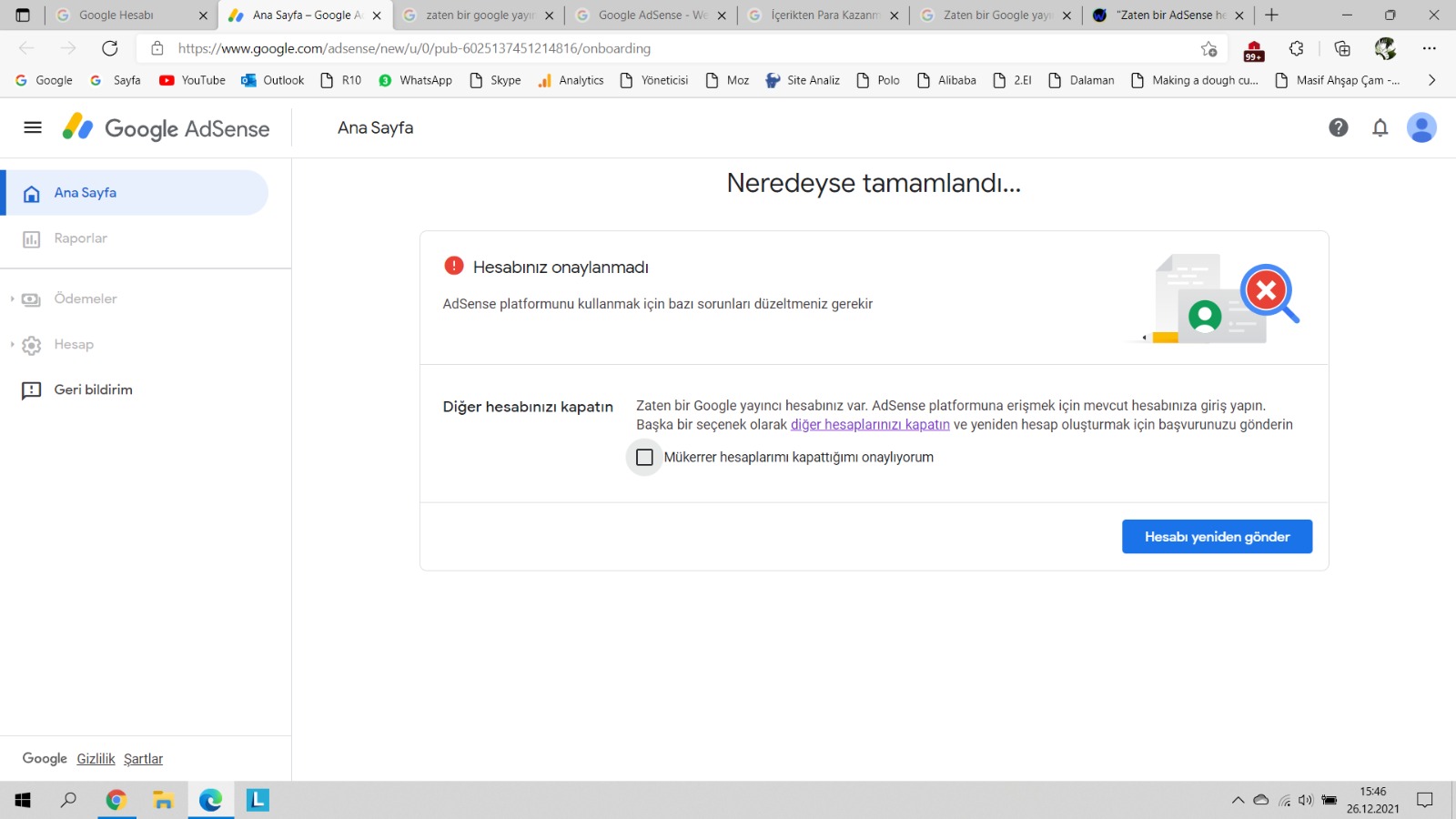Open the AdSense hamburger main menu

tap(33, 127)
